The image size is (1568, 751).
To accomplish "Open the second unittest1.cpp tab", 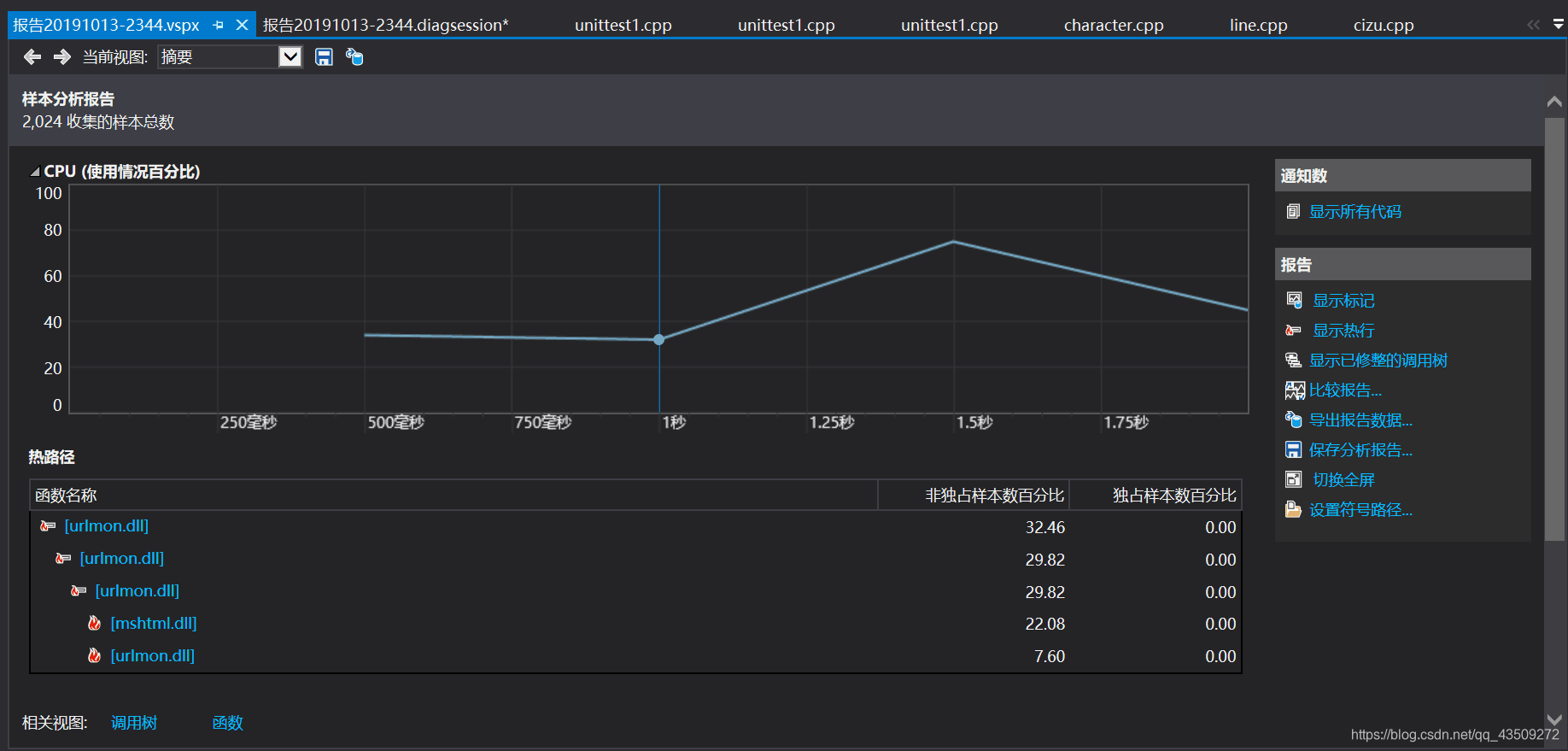I will tap(787, 25).
